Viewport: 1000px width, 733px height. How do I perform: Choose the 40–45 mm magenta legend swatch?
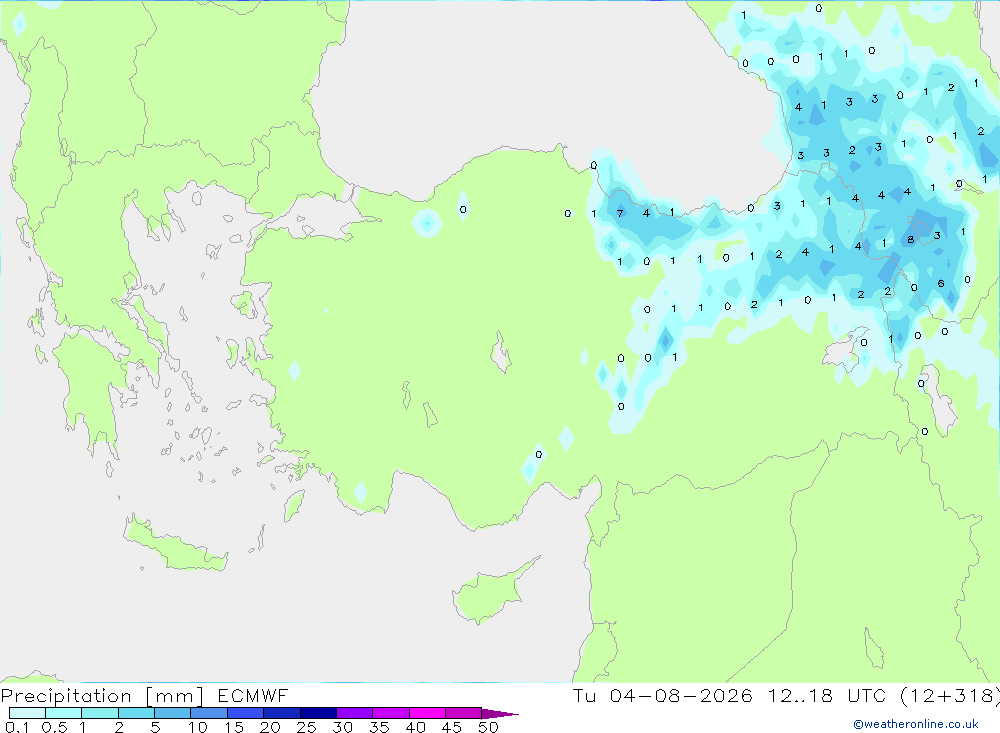(427, 713)
